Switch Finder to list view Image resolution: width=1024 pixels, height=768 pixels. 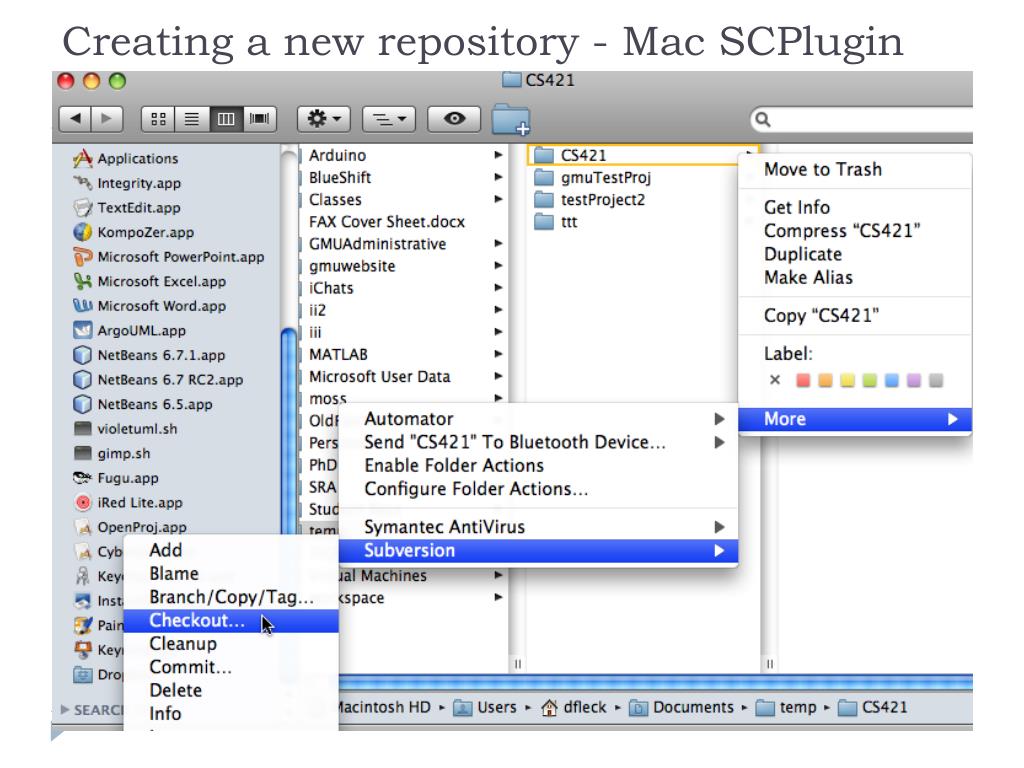coord(192,119)
